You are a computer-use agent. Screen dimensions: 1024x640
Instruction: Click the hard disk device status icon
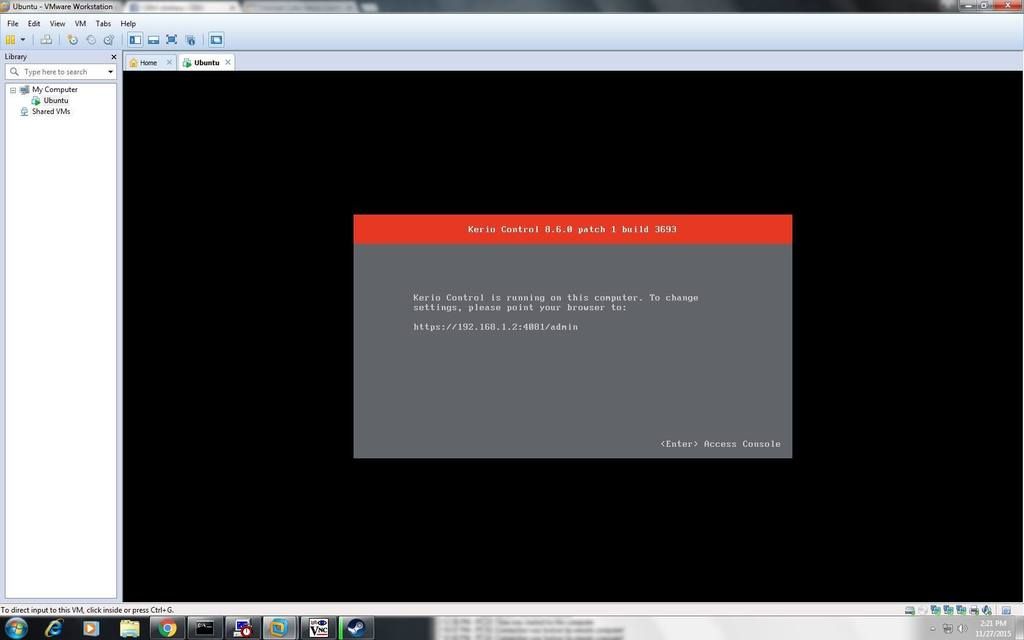[x=910, y=610]
